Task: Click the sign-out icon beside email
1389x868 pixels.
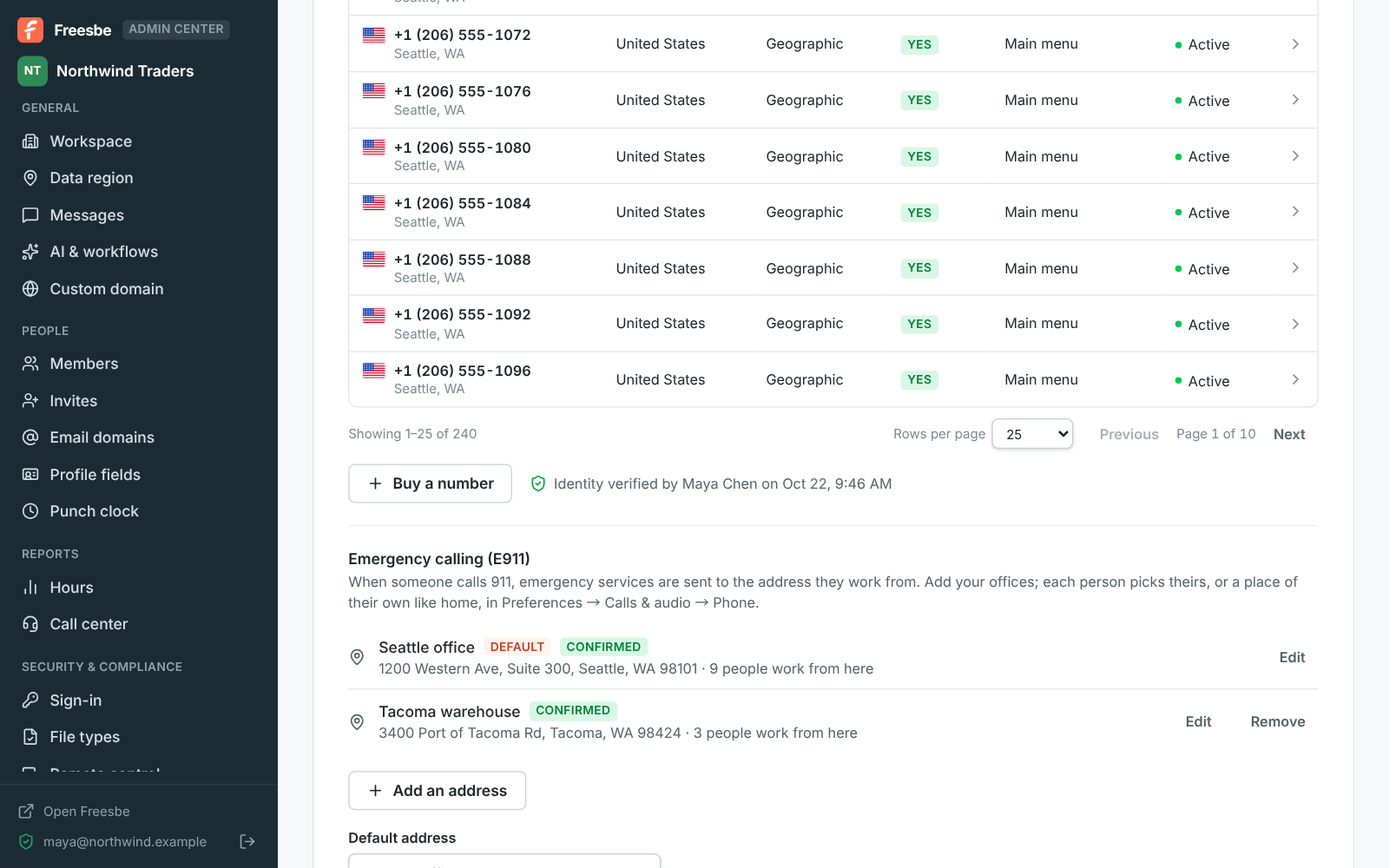Action: (x=247, y=841)
